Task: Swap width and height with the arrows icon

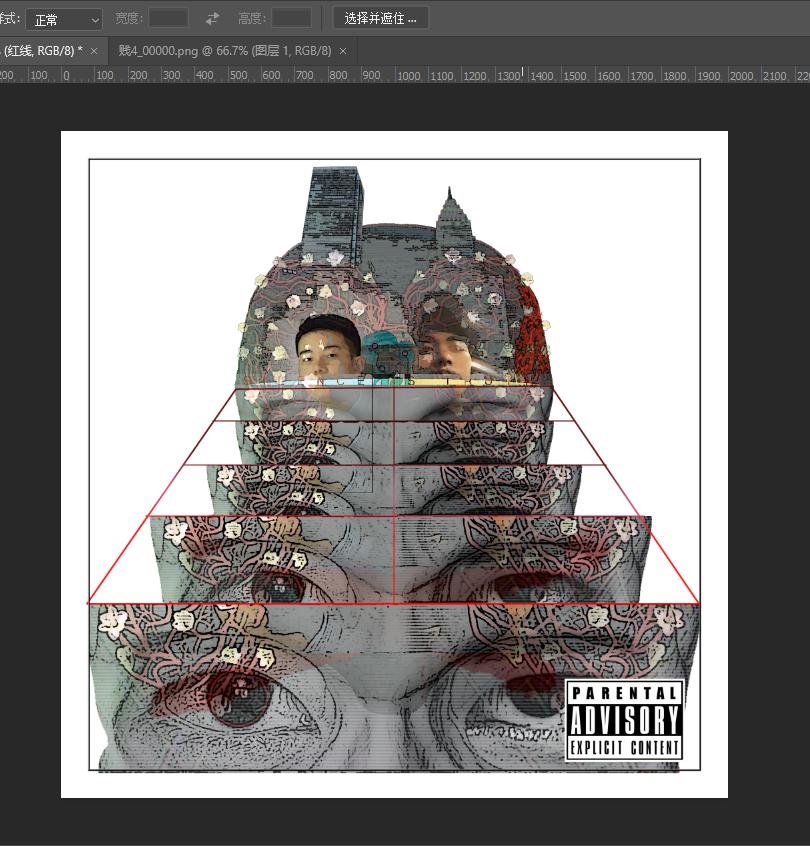Action: pos(213,19)
